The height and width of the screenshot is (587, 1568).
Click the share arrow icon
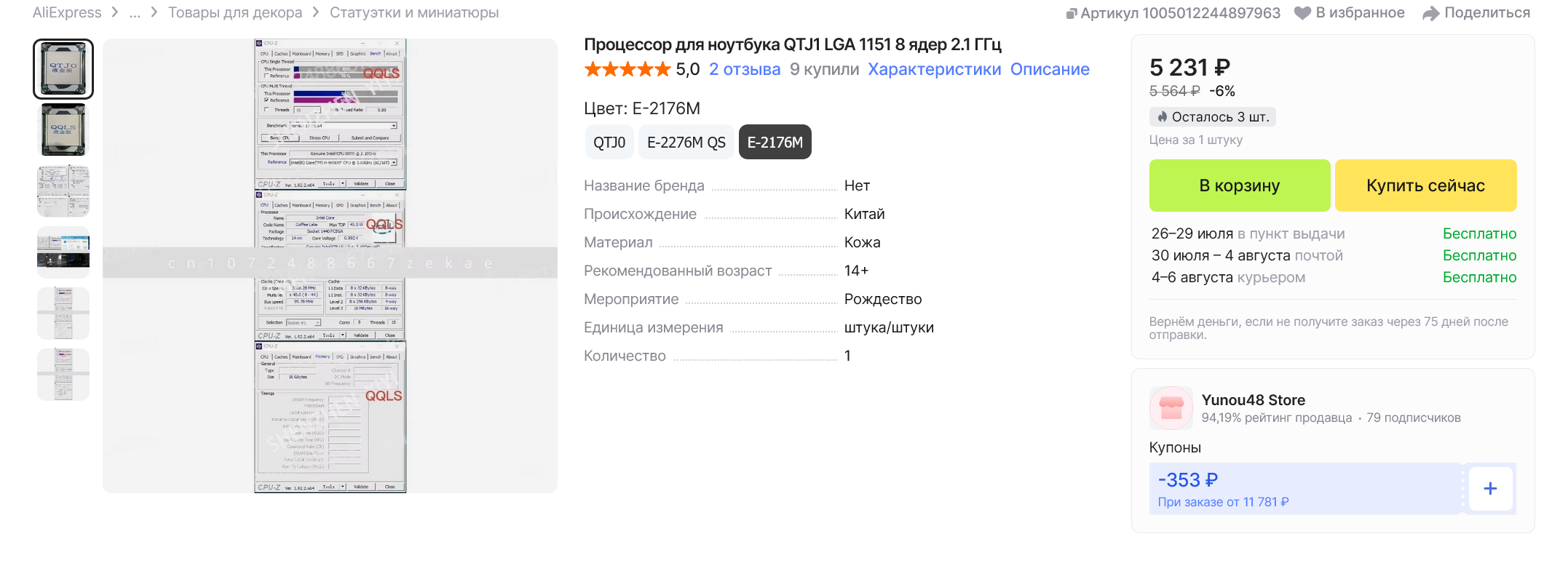tap(1431, 13)
